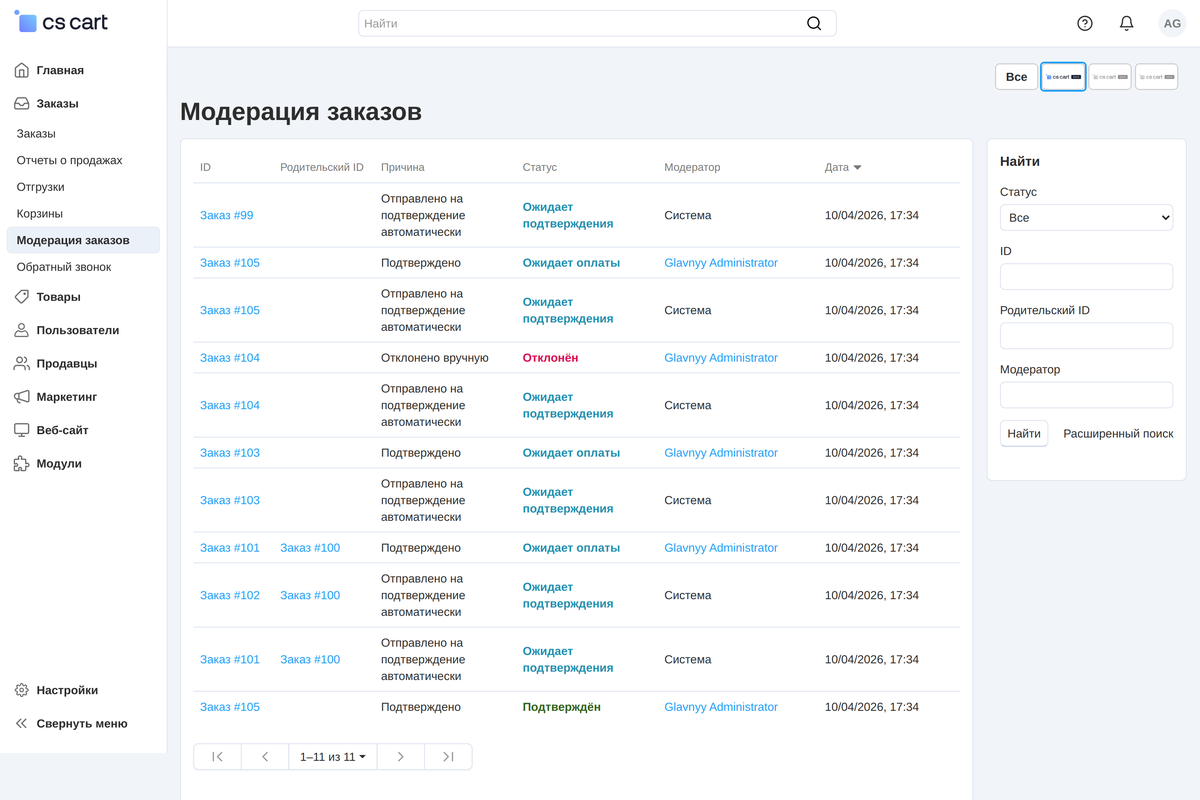Click the magnifier icon in the search bar
The width and height of the screenshot is (1200, 800).
point(814,23)
